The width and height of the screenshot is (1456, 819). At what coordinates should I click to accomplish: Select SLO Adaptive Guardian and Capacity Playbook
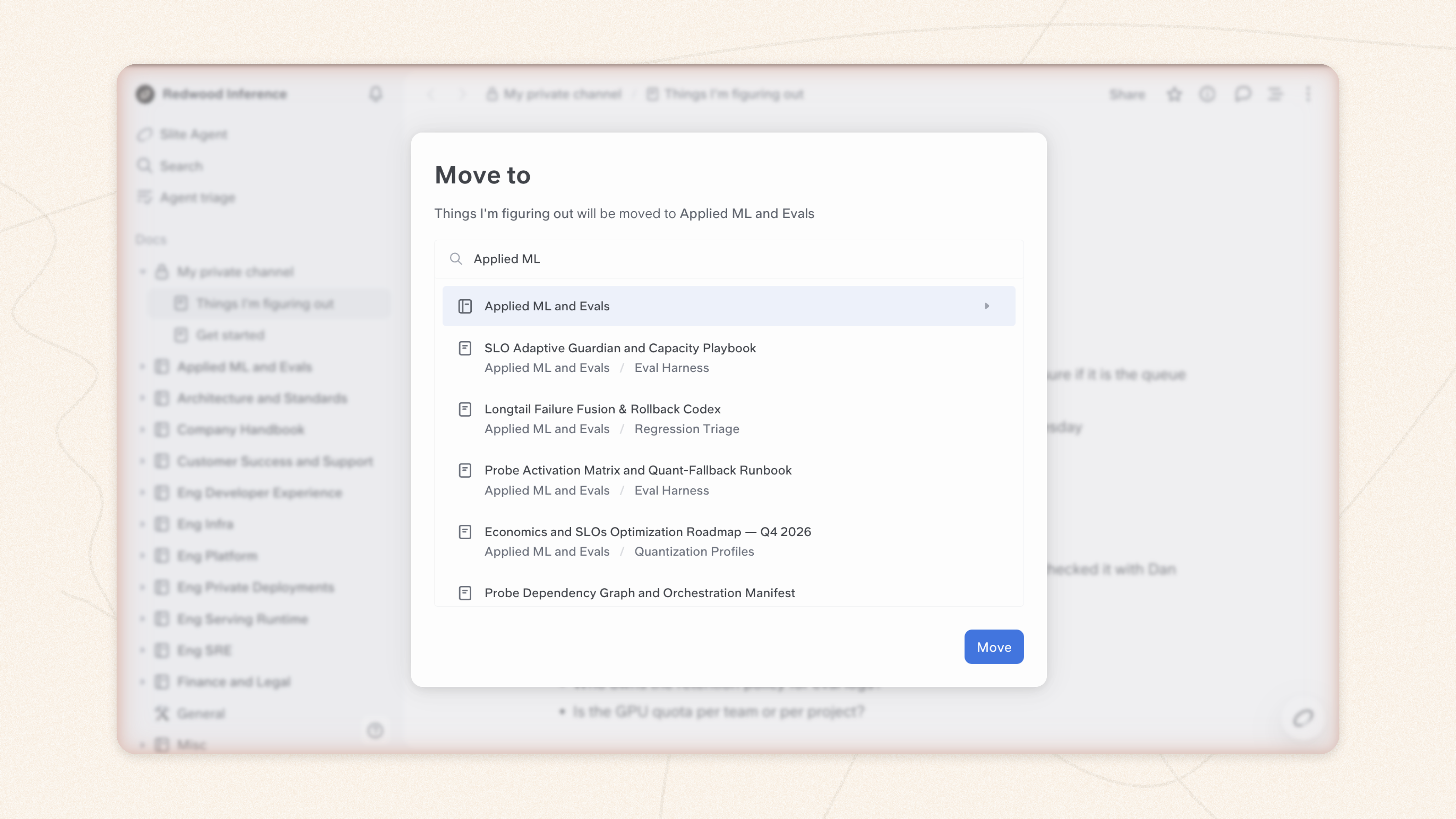pyautogui.click(x=729, y=357)
